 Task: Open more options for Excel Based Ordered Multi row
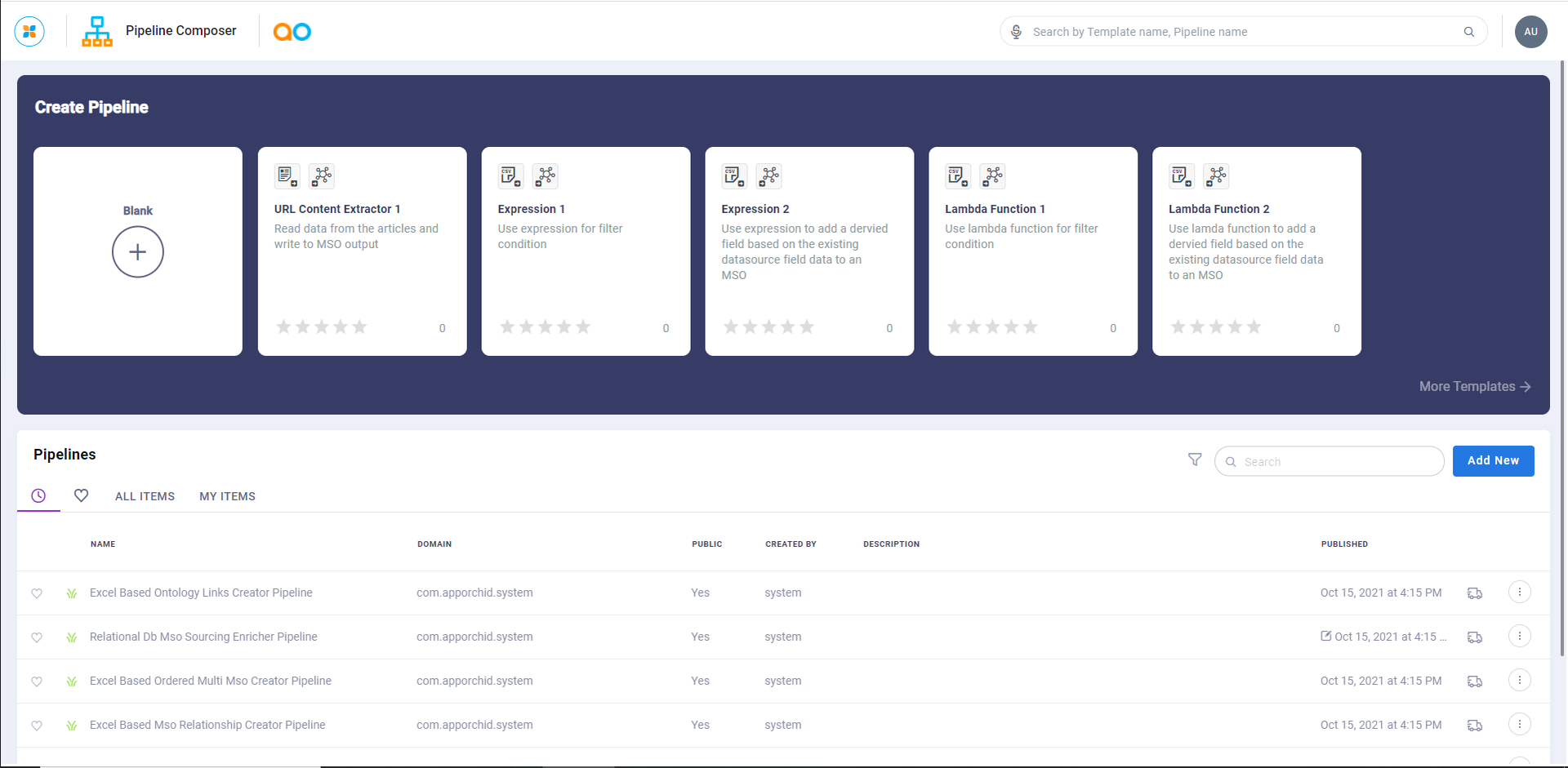pyautogui.click(x=1519, y=681)
